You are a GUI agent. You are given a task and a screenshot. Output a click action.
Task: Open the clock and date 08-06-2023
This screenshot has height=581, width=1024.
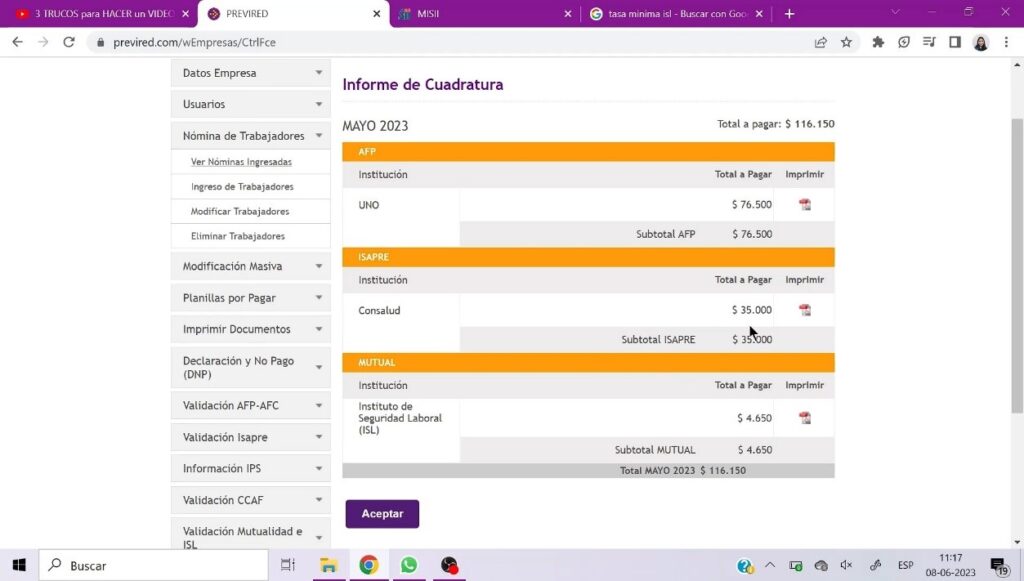point(950,565)
